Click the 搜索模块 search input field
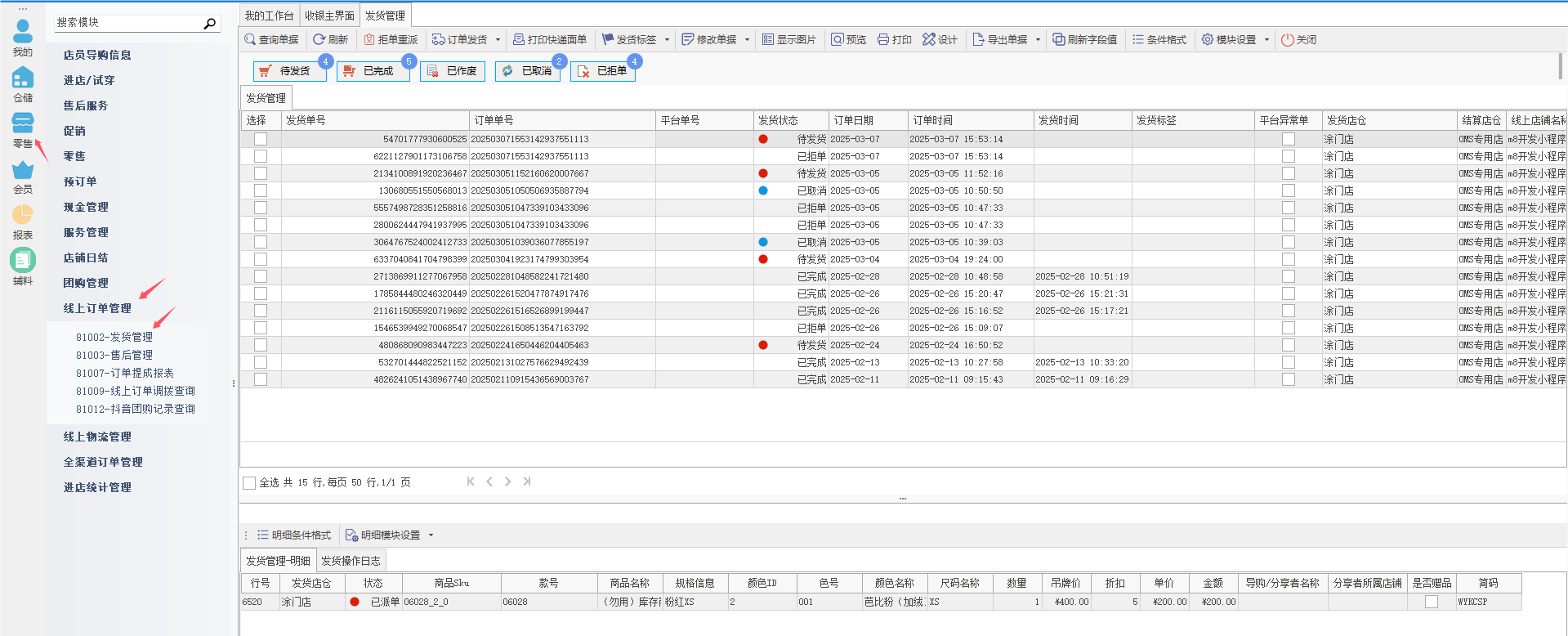The height and width of the screenshot is (636, 1568). pos(127,23)
